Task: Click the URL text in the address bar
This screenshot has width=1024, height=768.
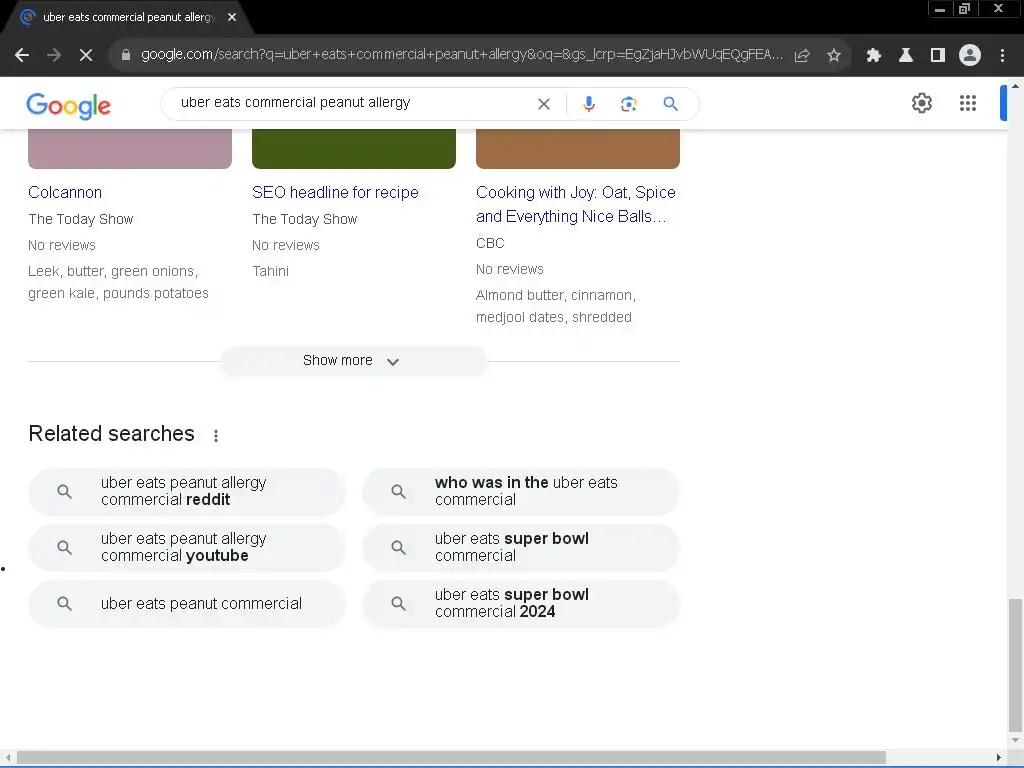Action: (x=461, y=55)
